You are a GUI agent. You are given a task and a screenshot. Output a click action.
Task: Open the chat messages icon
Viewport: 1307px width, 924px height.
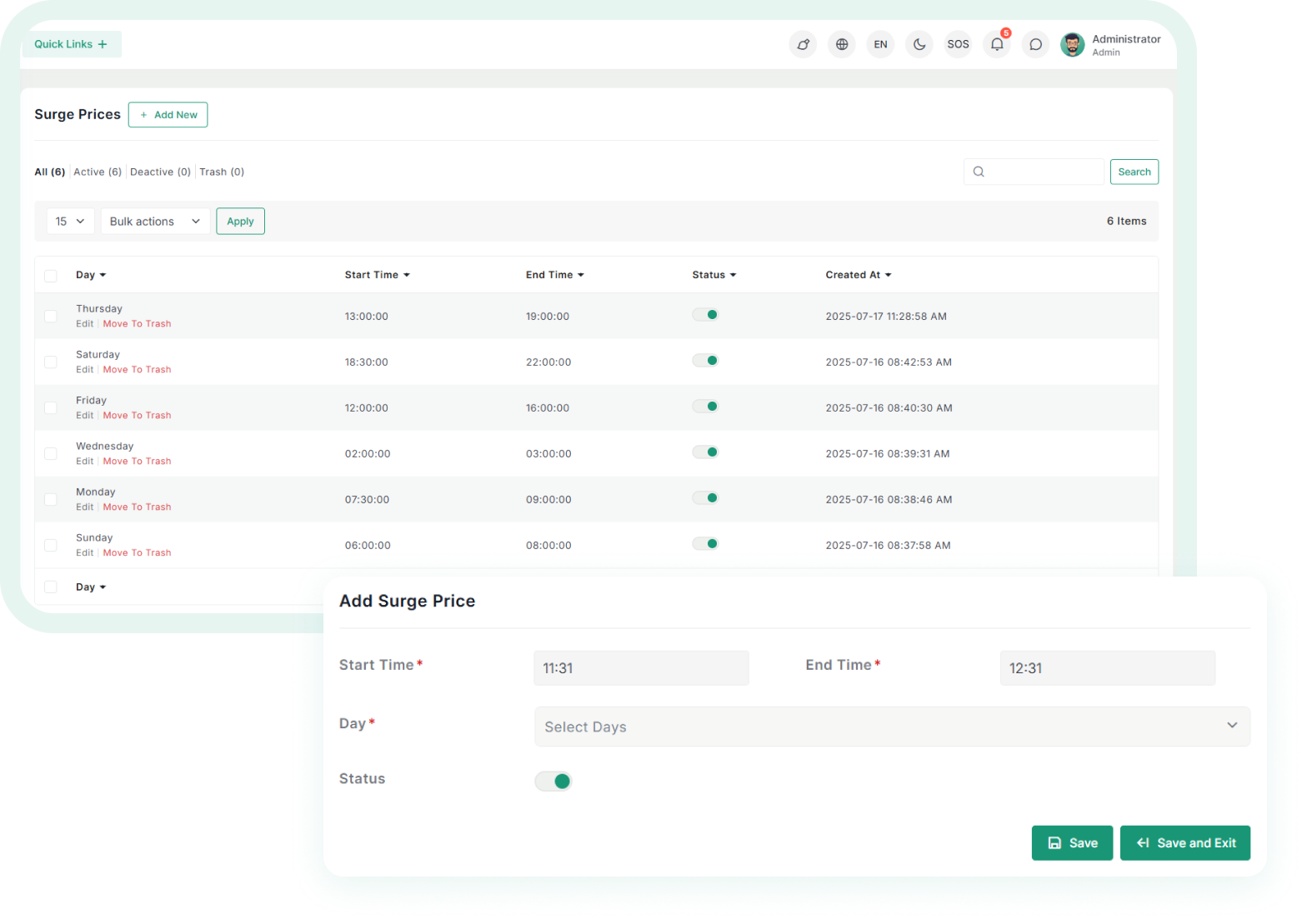click(1035, 44)
